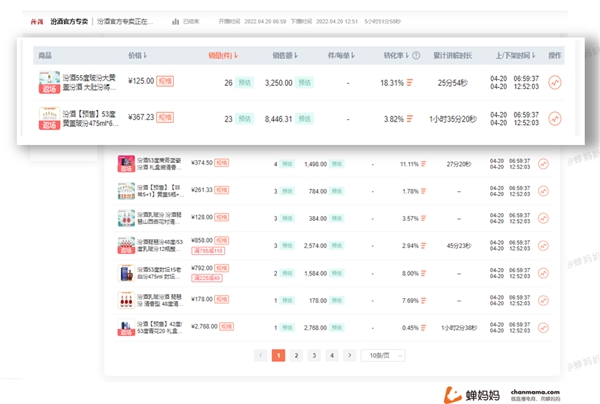Viewport: 600px width, 404px height.
Task: Click the coupon tag under ¥858.00
Action: 208,251
